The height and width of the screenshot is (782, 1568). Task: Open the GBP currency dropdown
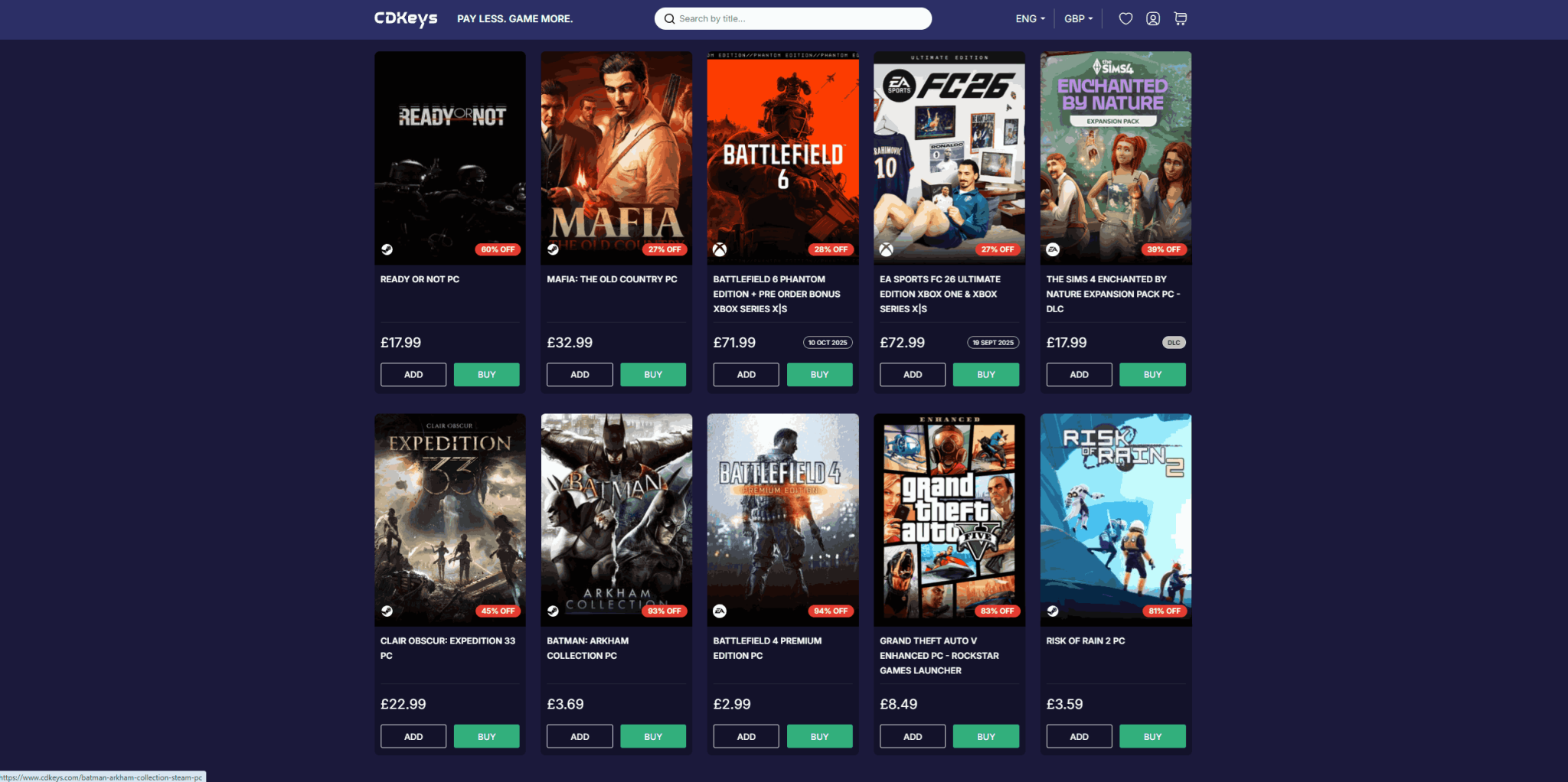tap(1078, 18)
